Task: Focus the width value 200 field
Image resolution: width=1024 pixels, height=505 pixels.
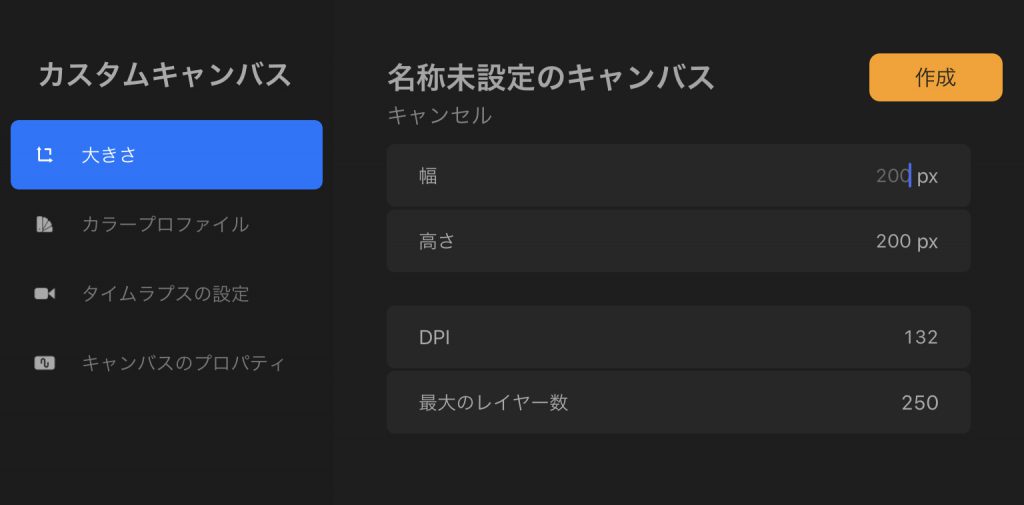Action: click(x=893, y=176)
